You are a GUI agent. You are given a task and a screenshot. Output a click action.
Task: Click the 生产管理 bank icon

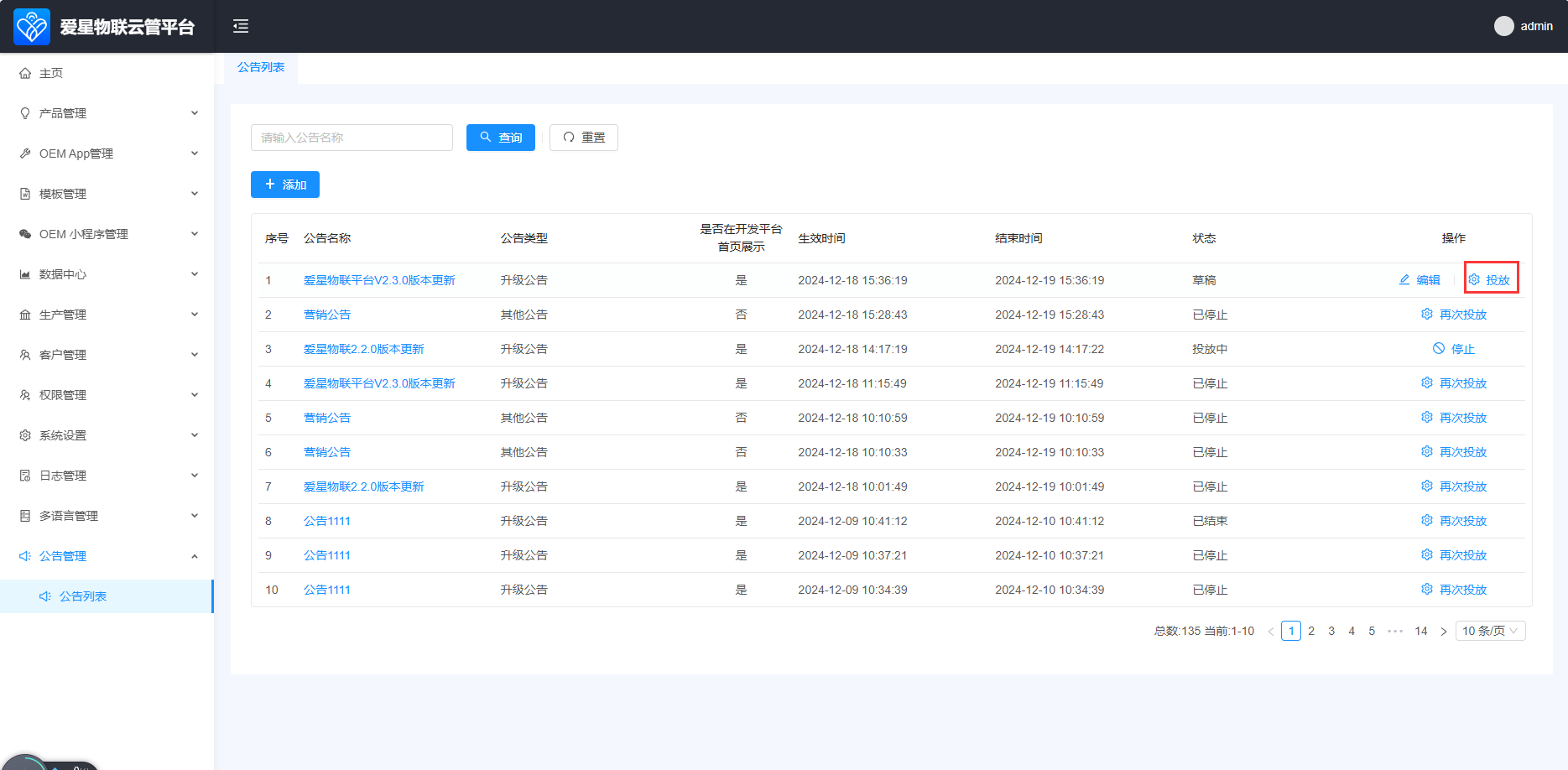(x=25, y=315)
